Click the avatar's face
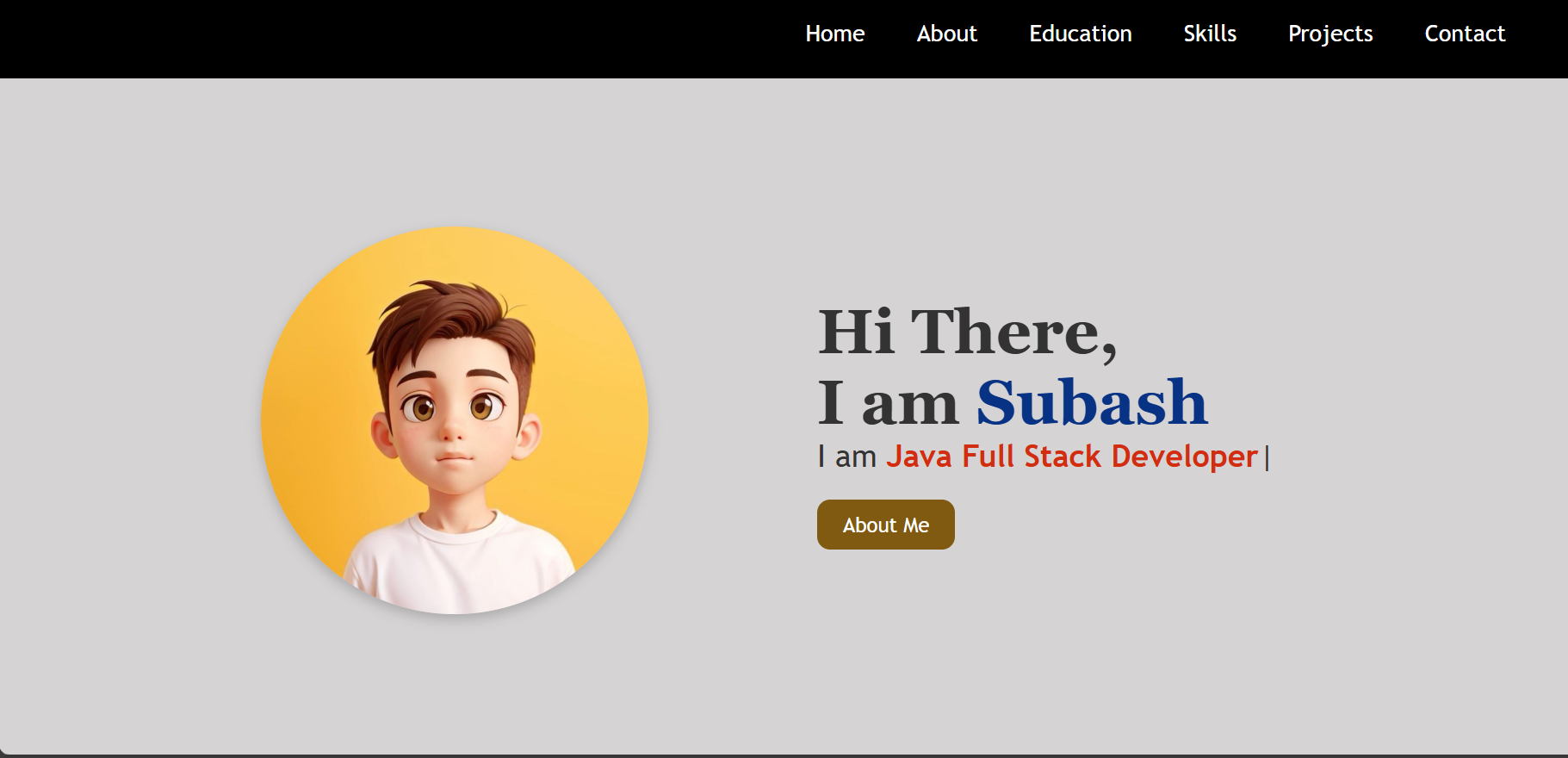The width and height of the screenshot is (1568, 758). 452,422
